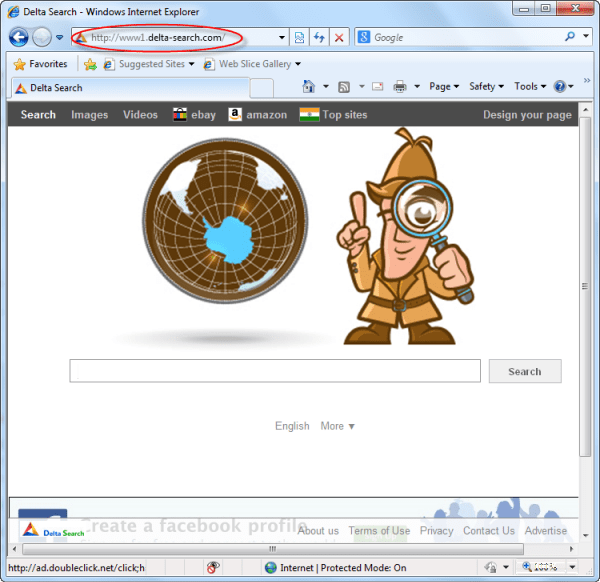Image resolution: width=600 pixels, height=582 pixels.
Task: Open the ebay shortcut link
Action: (x=194, y=114)
